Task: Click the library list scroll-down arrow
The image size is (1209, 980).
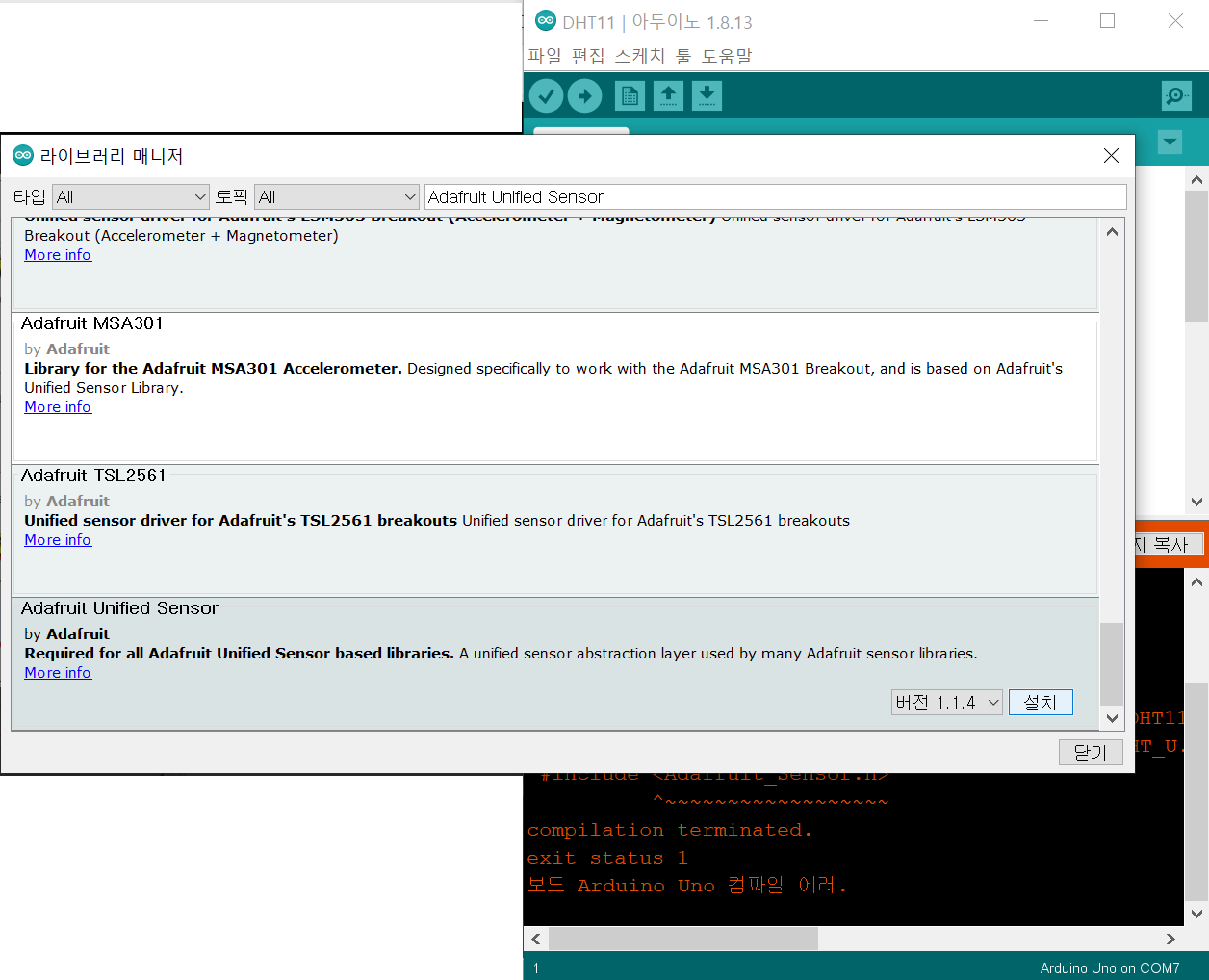Action: [x=1112, y=718]
